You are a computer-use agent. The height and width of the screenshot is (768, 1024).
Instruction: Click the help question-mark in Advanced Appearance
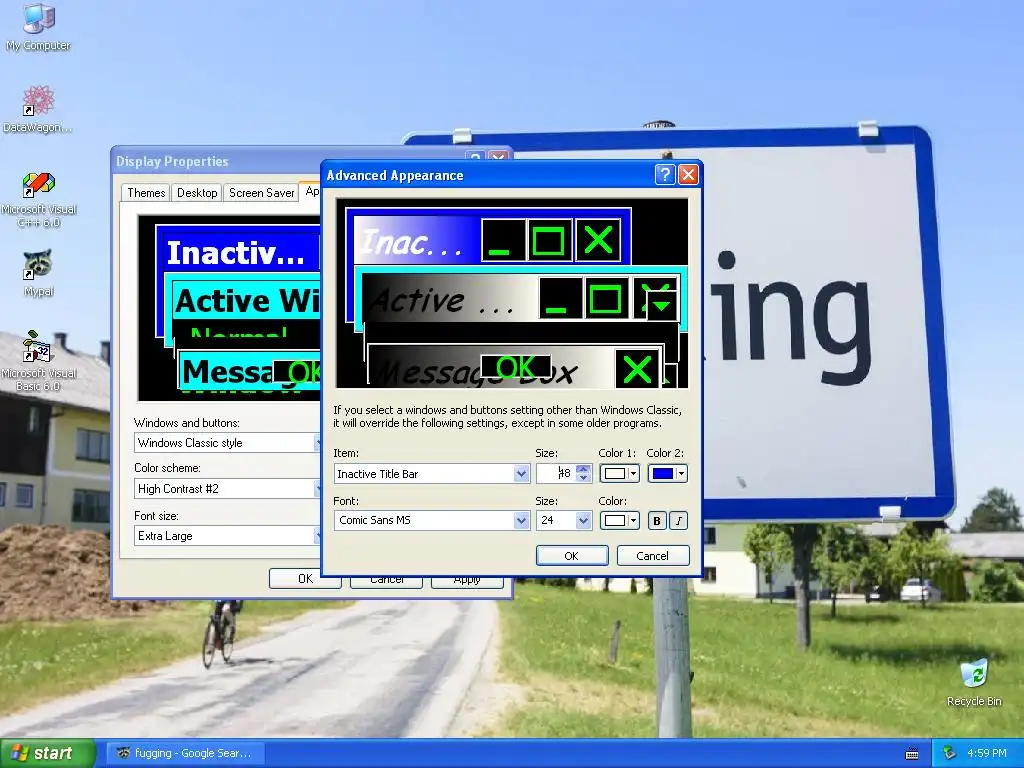click(x=664, y=175)
